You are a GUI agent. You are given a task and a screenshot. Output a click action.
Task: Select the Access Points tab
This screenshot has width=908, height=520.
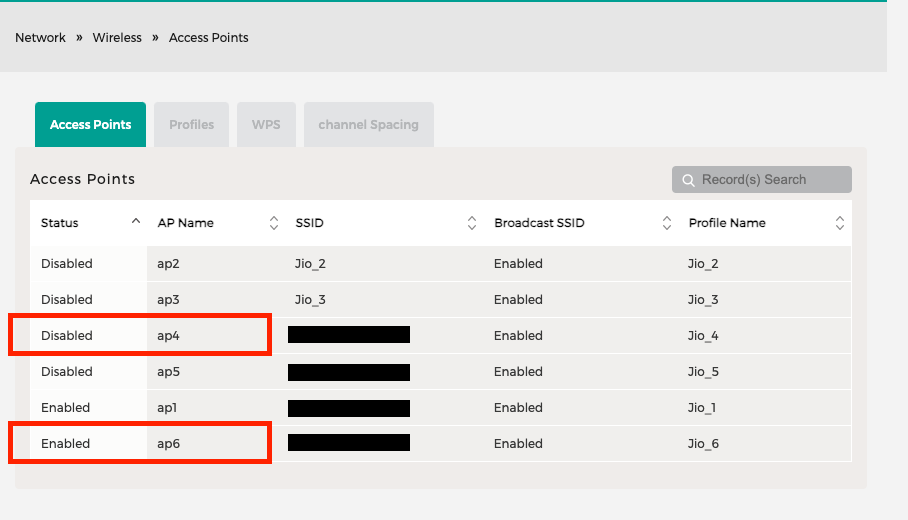click(x=90, y=124)
